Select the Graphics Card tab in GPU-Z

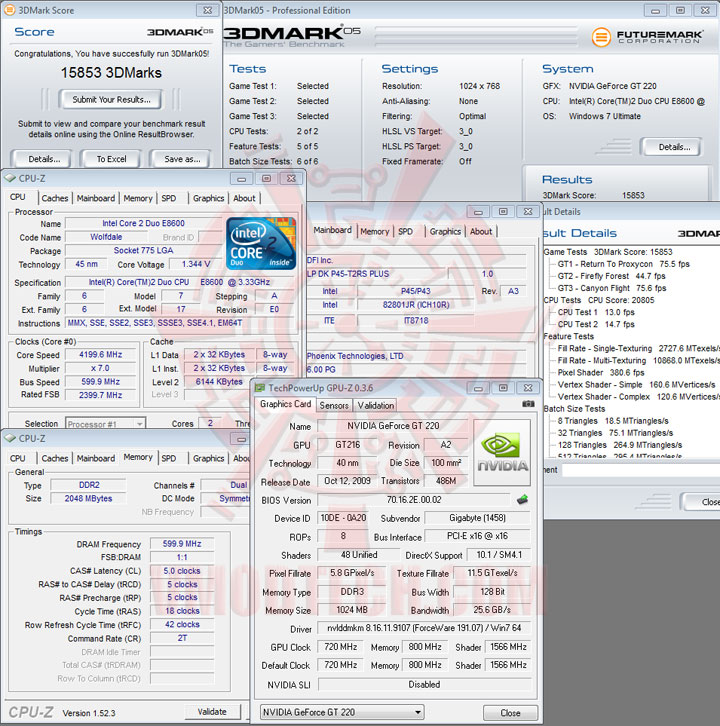(x=285, y=404)
